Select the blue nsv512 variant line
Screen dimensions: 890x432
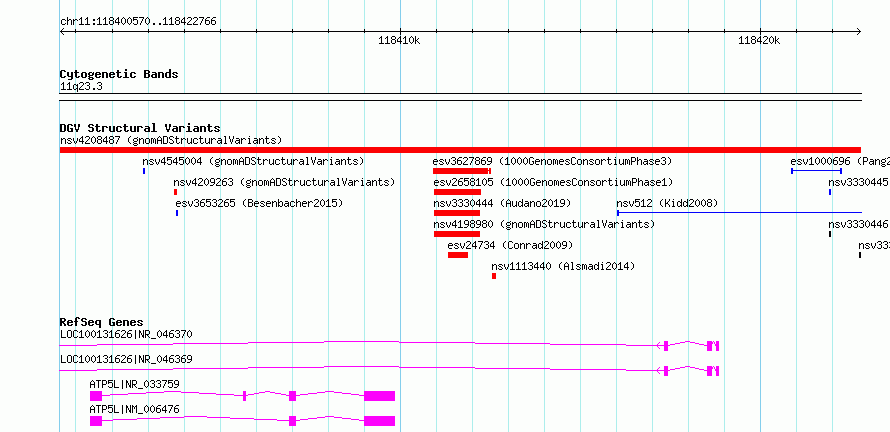coord(739,213)
